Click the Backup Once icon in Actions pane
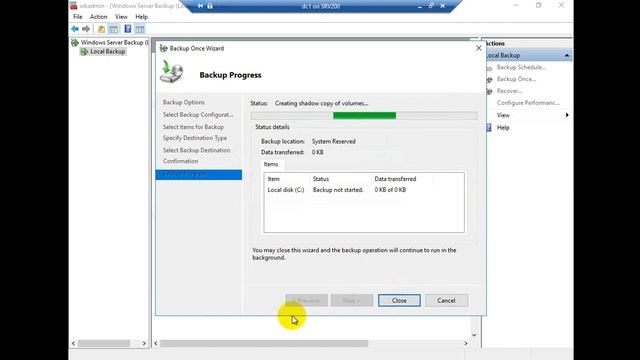Image resolution: width=640 pixels, height=360 pixels. pos(489,79)
